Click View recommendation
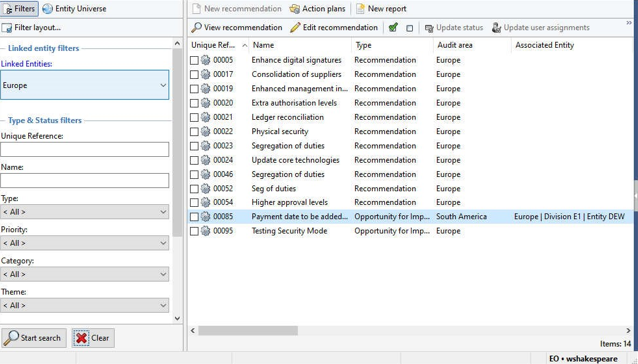This screenshot has width=638, height=364. (237, 28)
